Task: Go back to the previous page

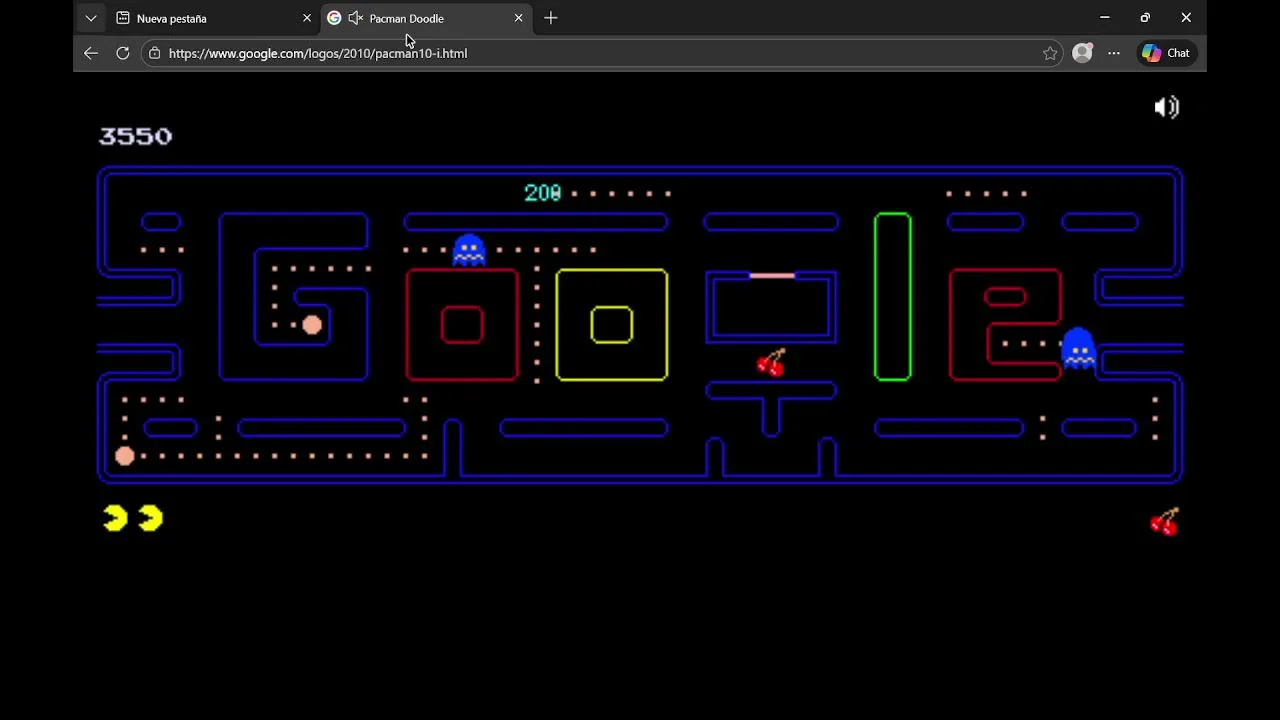Action: pos(91,53)
